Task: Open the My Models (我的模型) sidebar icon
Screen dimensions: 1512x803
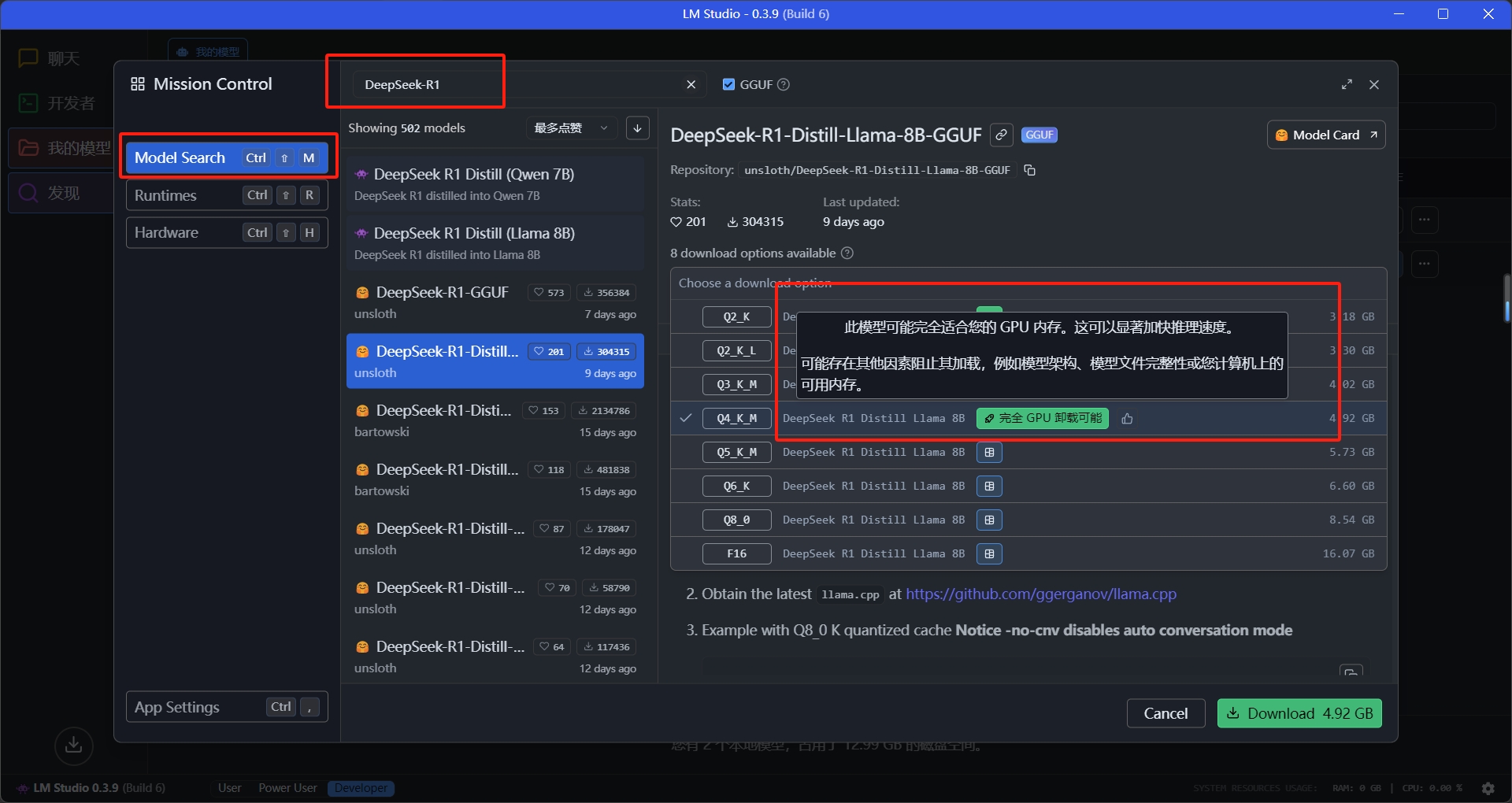Action: 28,148
